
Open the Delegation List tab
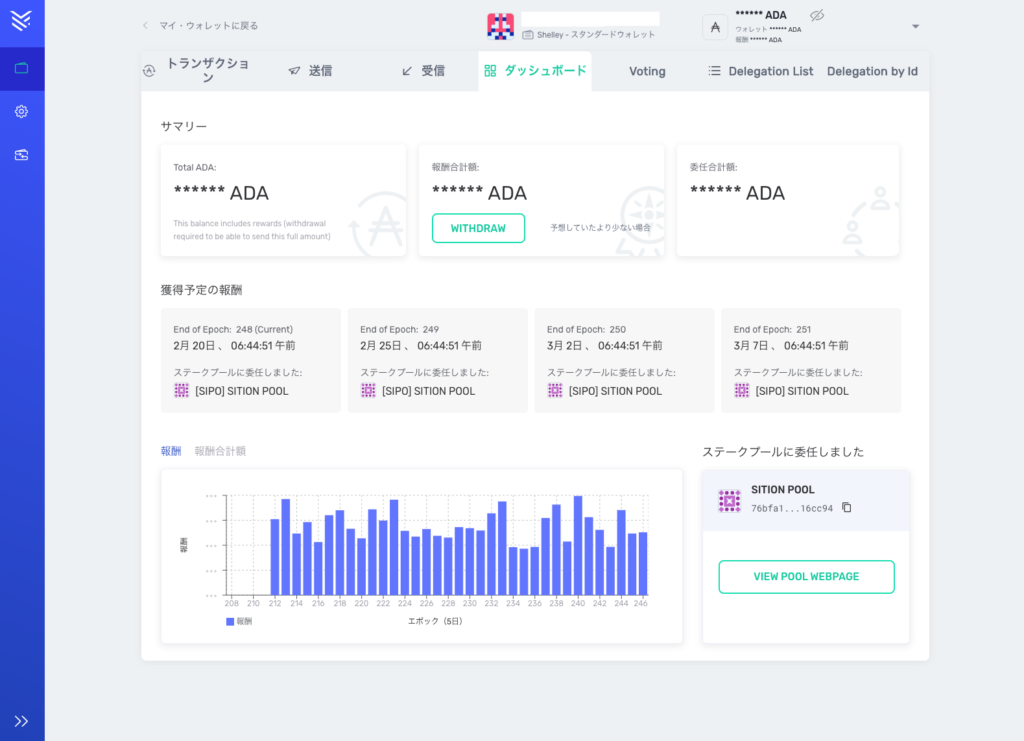[x=760, y=72]
